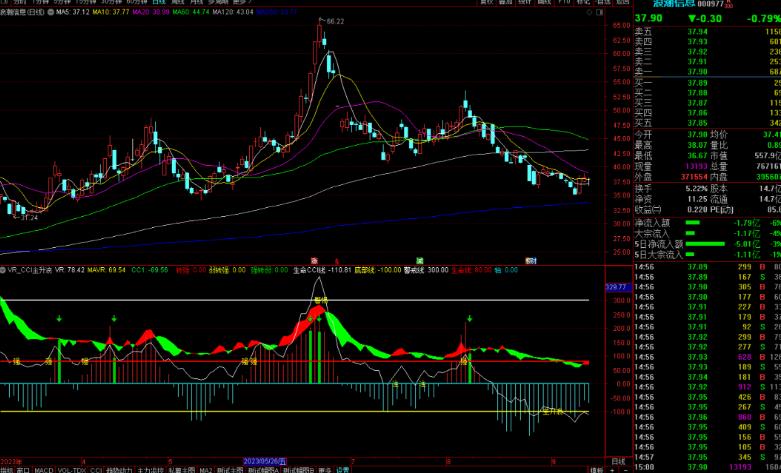Click the square window icon at chart's top right

click(600, 12)
